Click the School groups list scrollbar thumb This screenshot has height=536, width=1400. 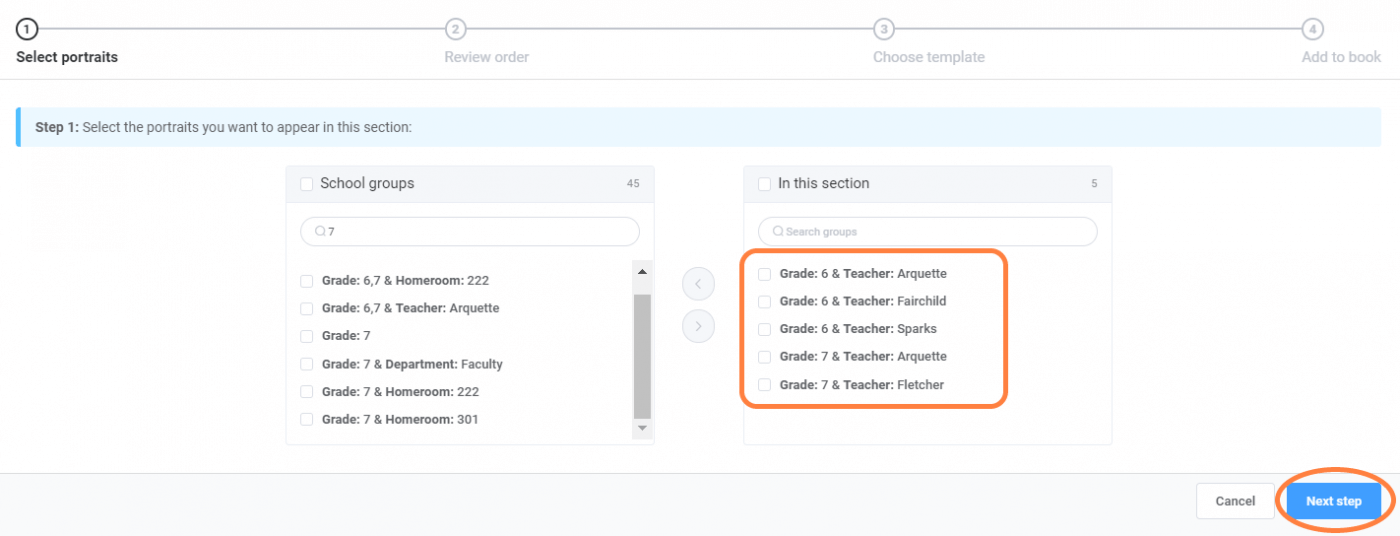(642, 356)
